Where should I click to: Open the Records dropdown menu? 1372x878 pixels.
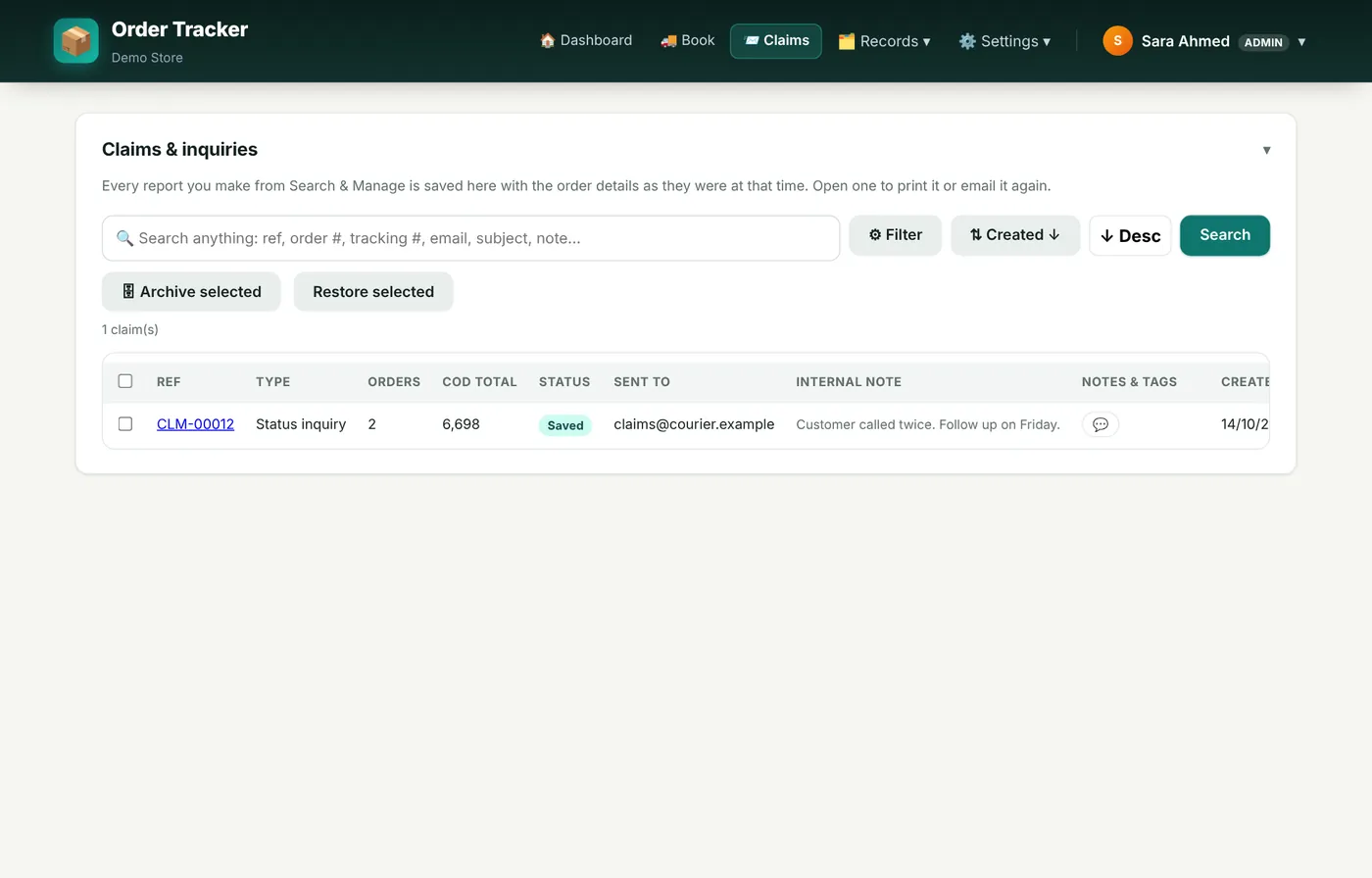(x=884, y=41)
